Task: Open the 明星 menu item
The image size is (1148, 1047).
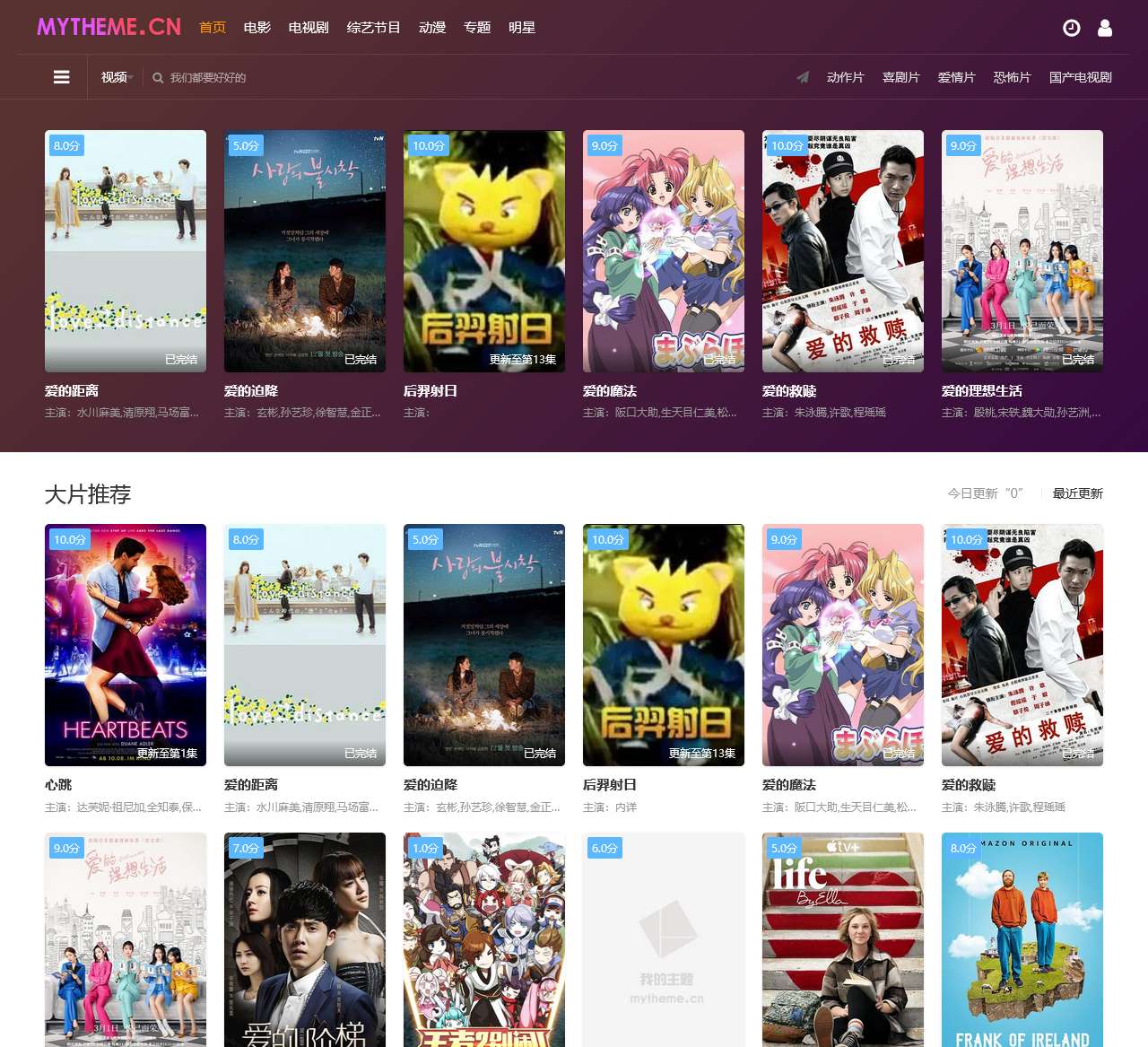Action: pos(522,28)
